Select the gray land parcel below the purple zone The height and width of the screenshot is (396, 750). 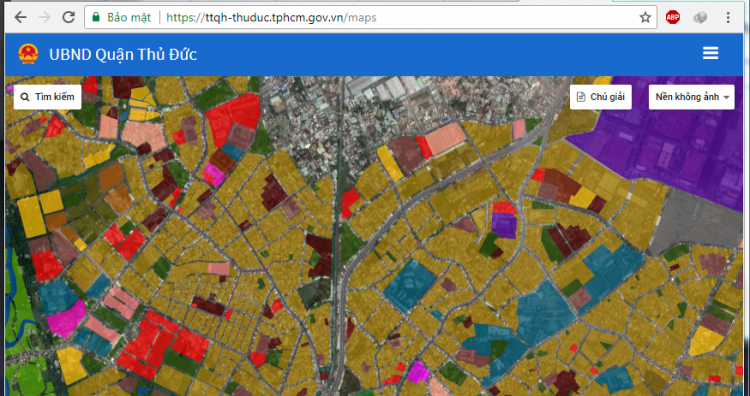point(696,220)
